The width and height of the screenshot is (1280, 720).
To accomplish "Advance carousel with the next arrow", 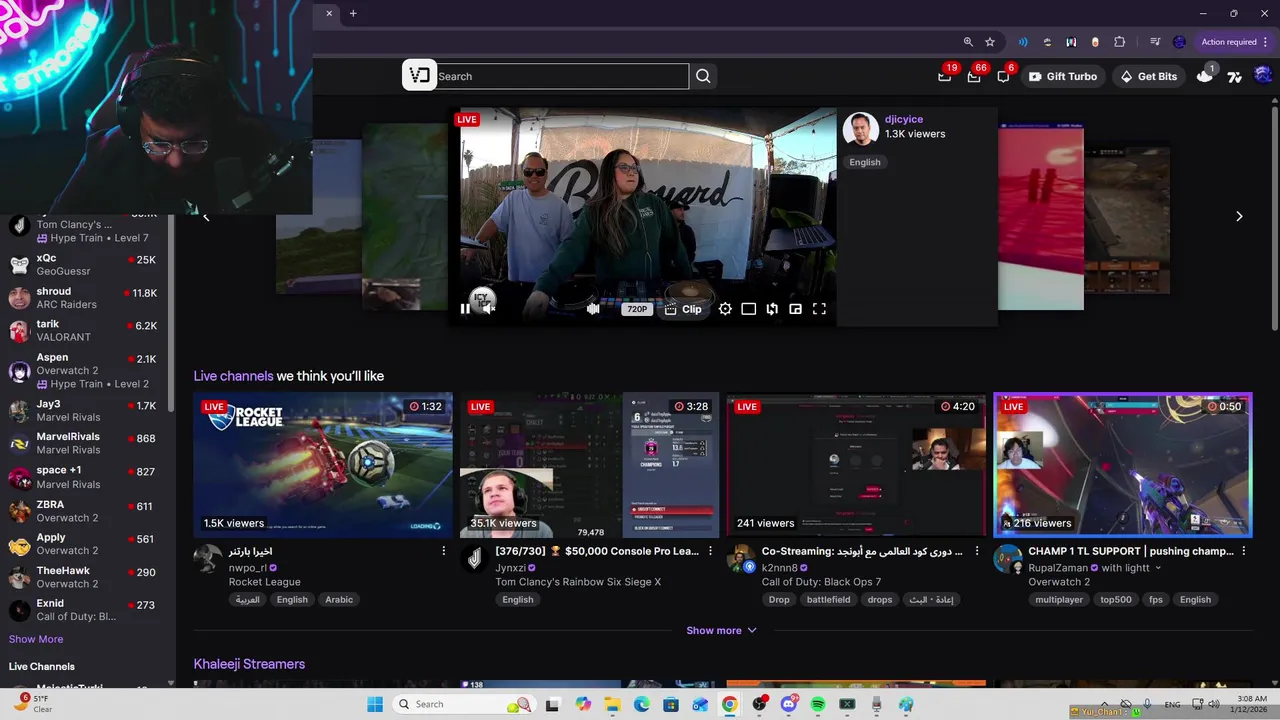I will point(1239,216).
